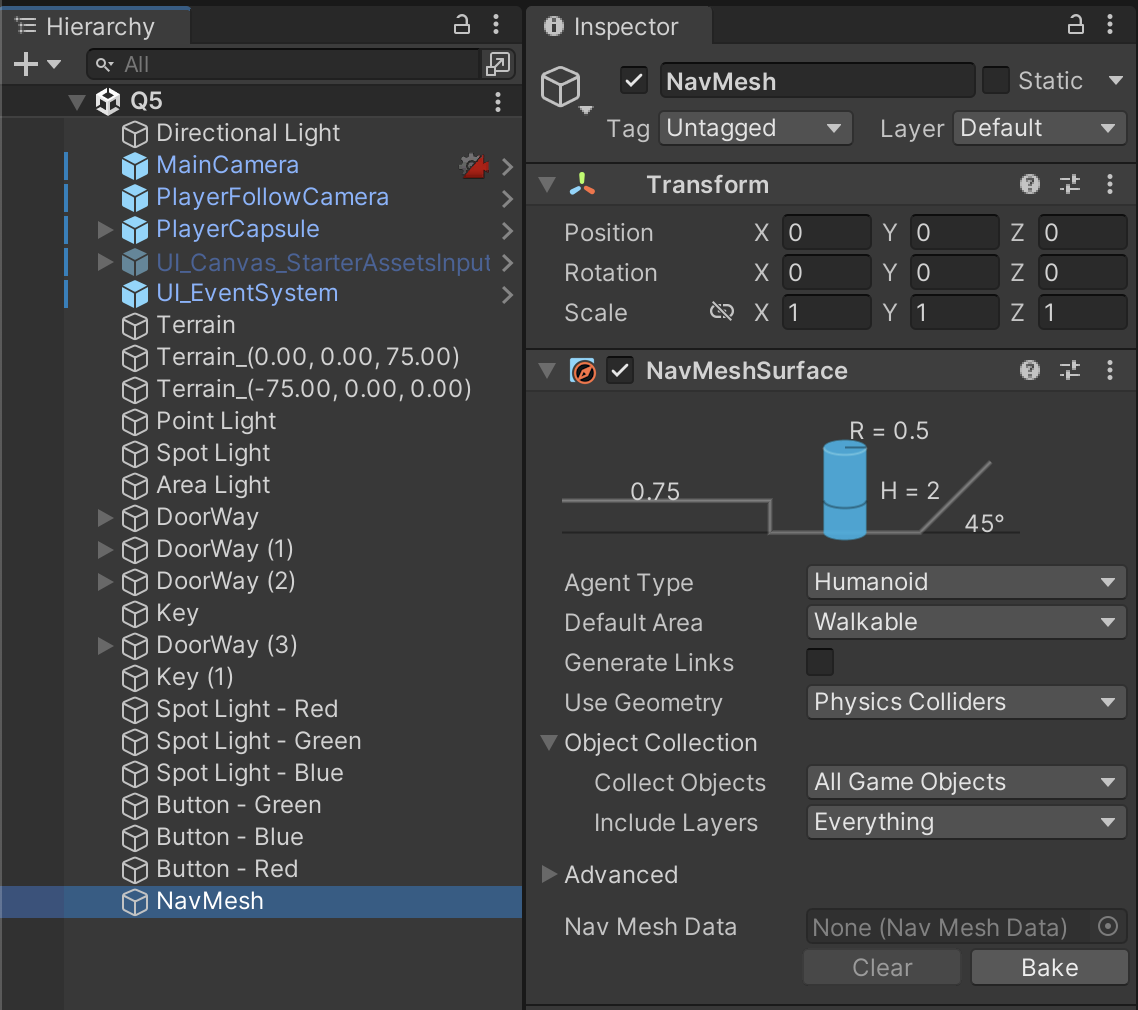Open the Use Geometry dropdown
Viewport: 1138px width, 1010px height.
coord(965,702)
